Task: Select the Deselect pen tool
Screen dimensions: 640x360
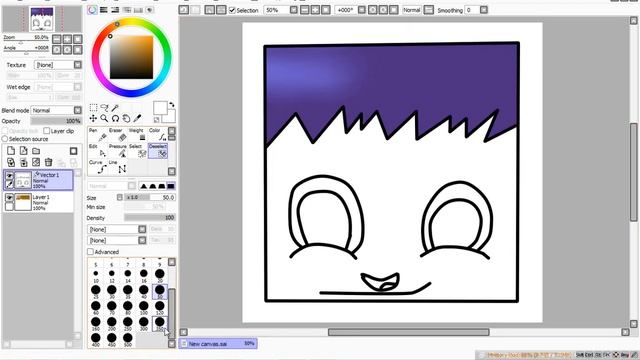Action: pos(158,151)
